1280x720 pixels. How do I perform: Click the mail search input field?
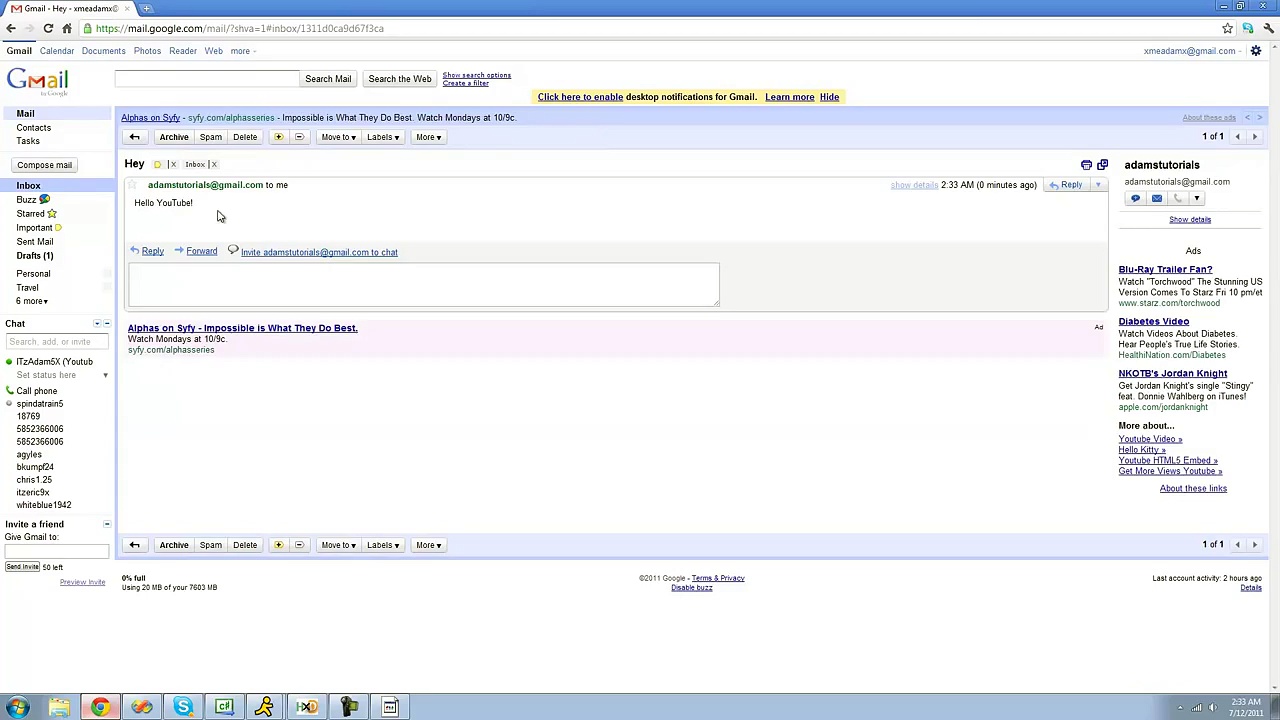tap(207, 79)
